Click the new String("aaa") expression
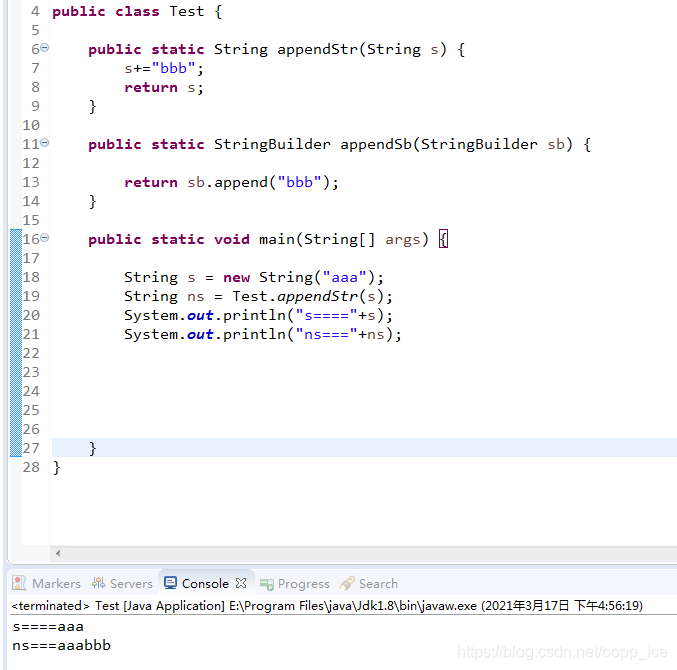Screen dimensions: 677x670 (299, 277)
